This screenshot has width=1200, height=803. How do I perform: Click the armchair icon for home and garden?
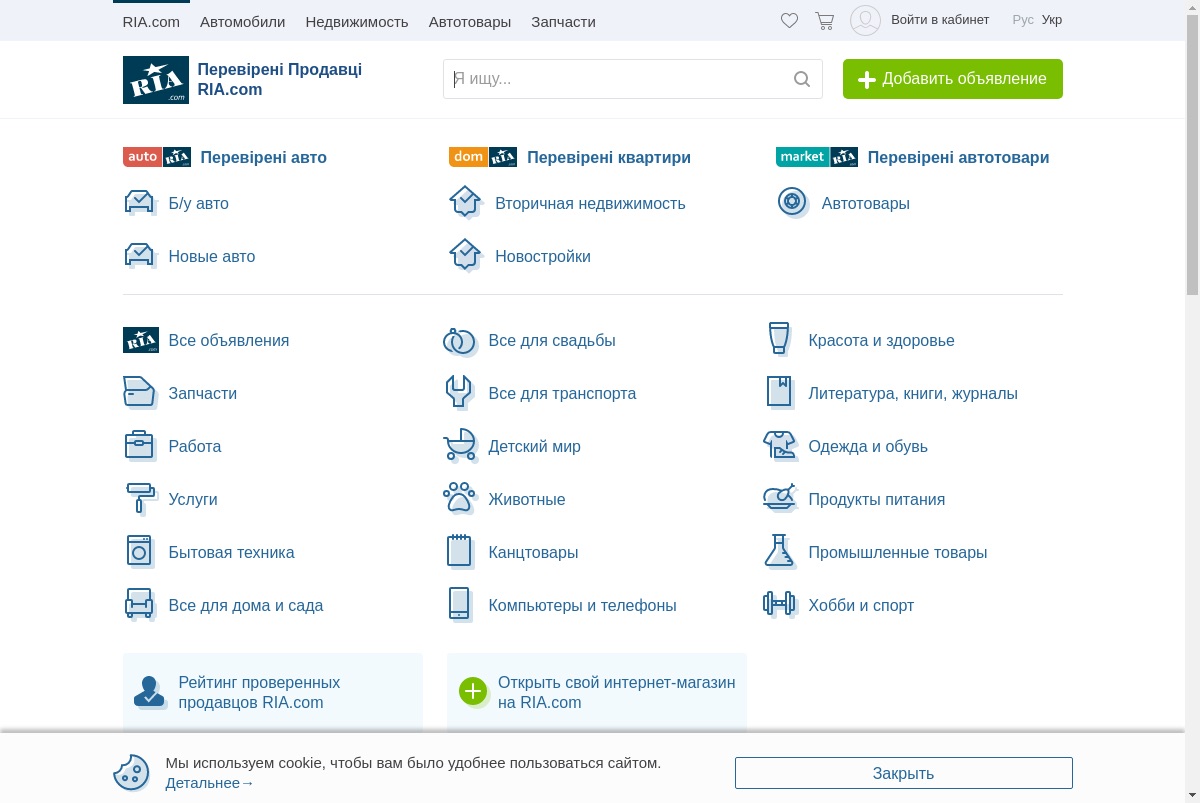(x=140, y=604)
